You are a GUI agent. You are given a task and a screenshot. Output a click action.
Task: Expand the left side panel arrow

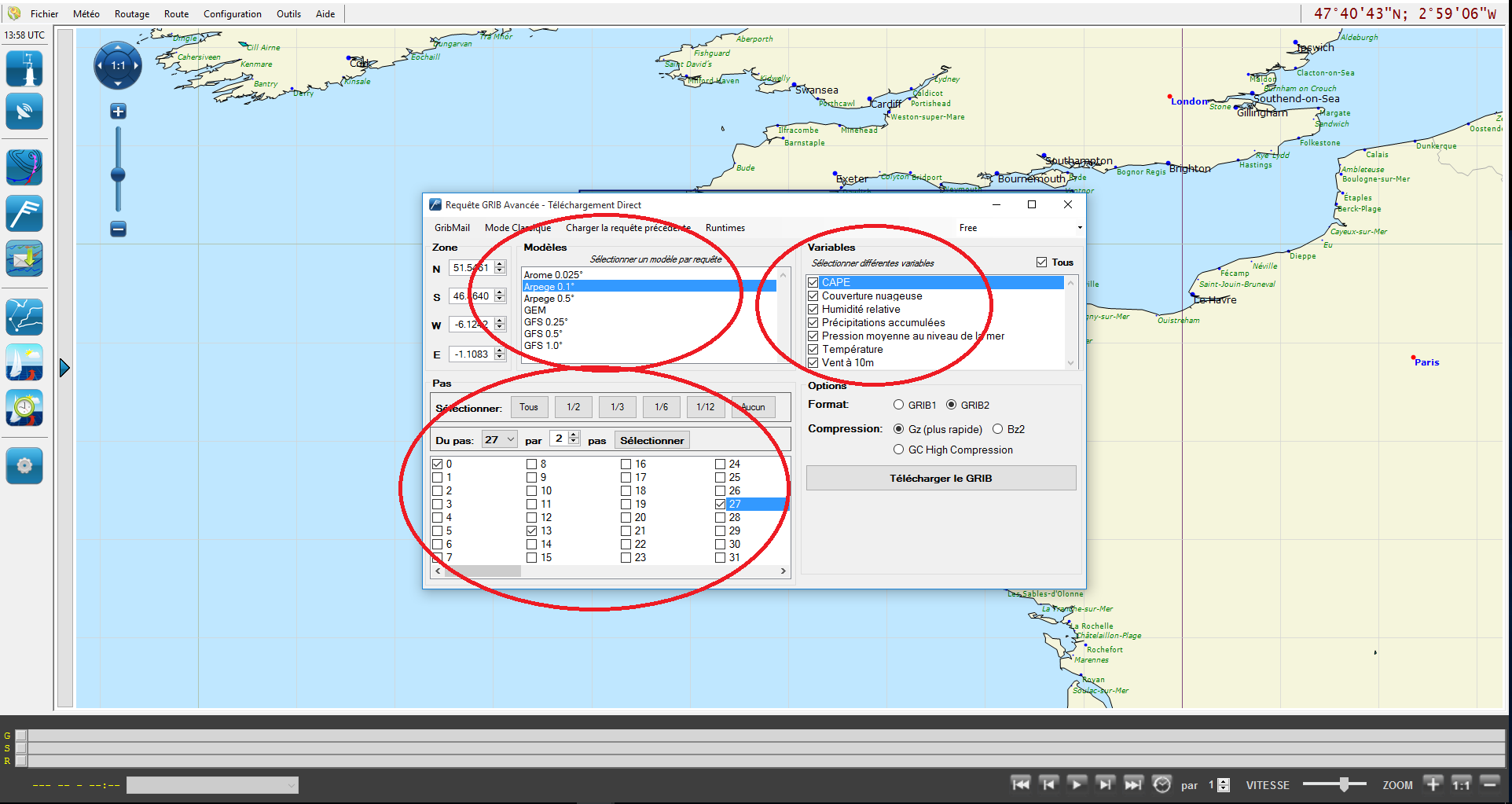click(64, 368)
